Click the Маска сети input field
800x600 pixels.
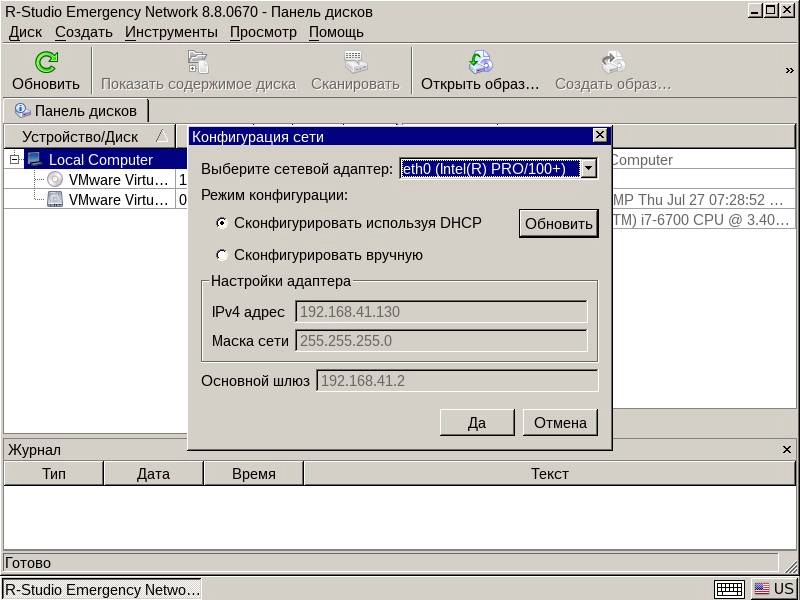[441, 341]
